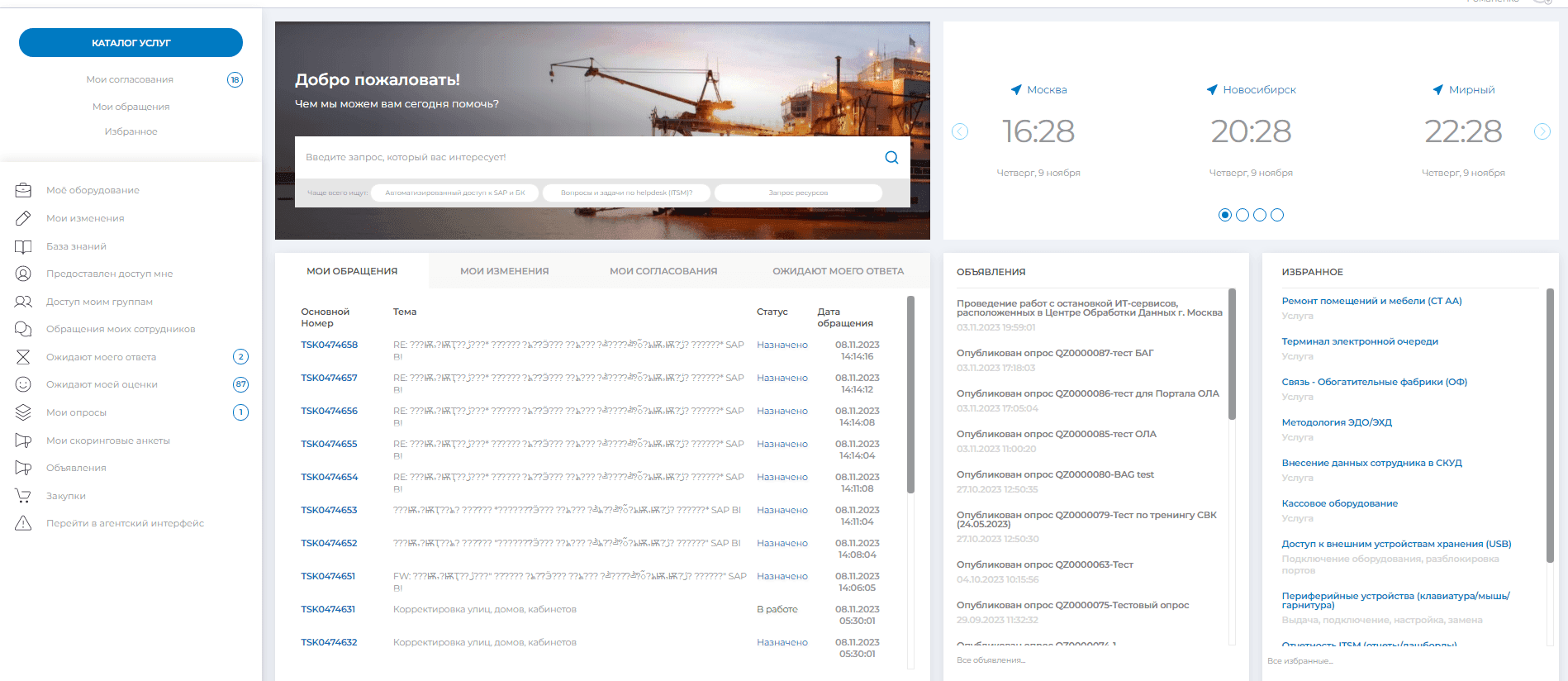Click scrollbar in ОБЪЯВЛЕНИЯ panel
The height and width of the screenshot is (681, 1568).
(1232, 354)
